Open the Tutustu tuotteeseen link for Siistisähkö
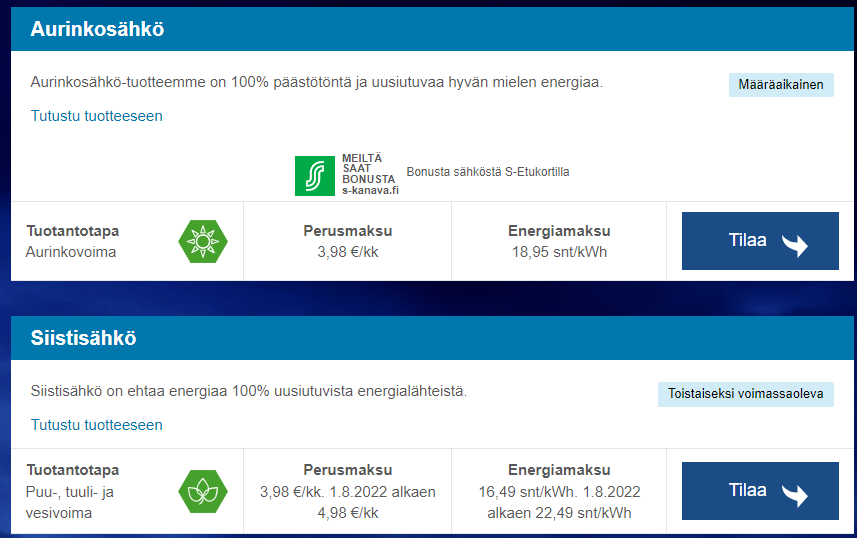This screenshot has width=857, height=538. tap(96, 425)
